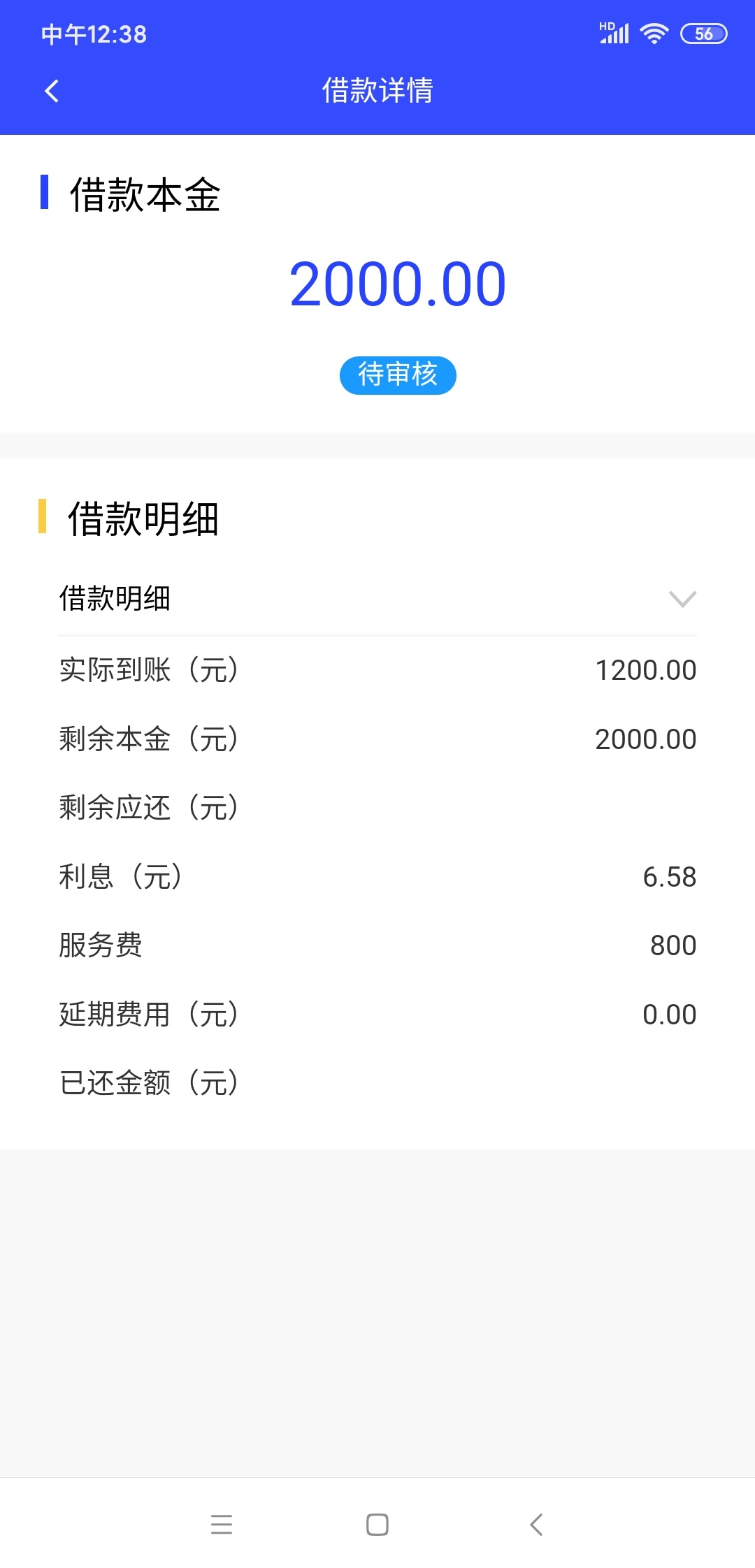Viewport: 755px width, 1568px height.
Task: Tap the 延期费用 (元) row
Action: 377,1015
